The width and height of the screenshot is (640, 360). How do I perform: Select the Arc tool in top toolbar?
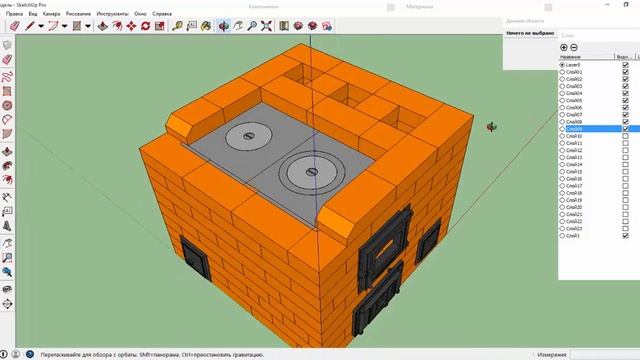tap(53, 26)
